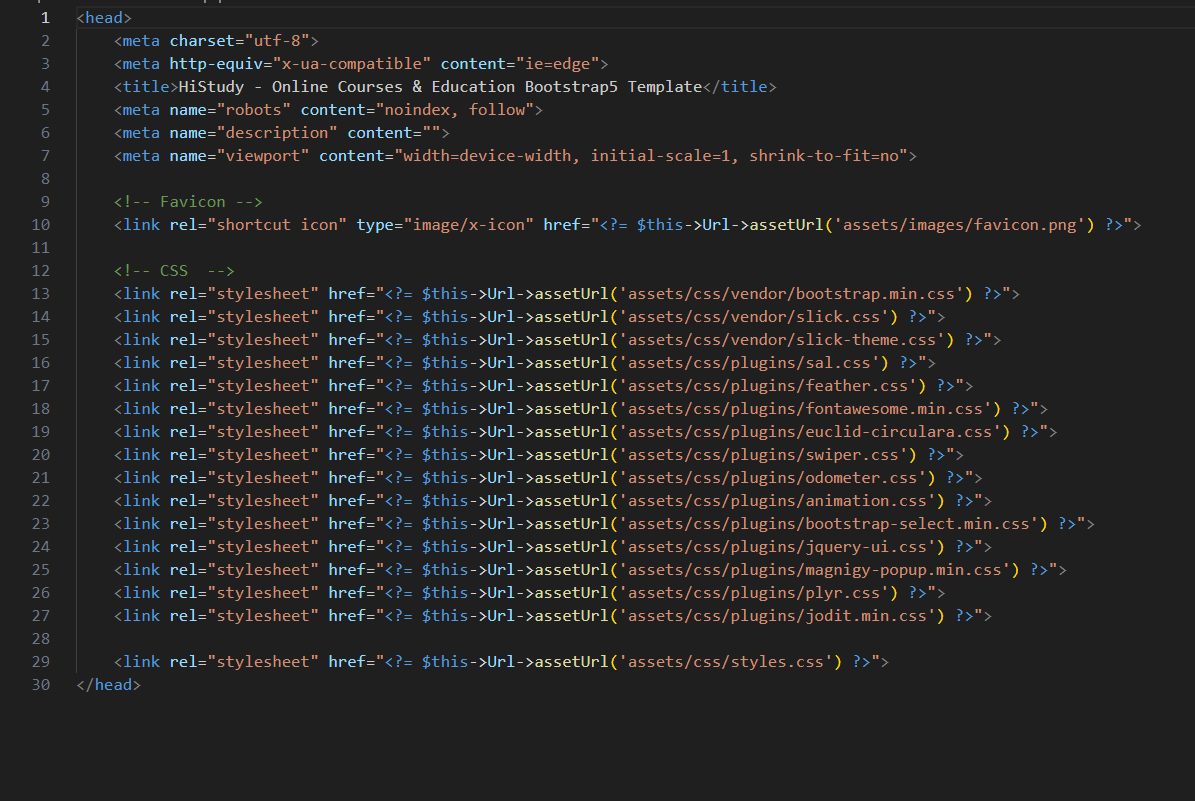Click the closing head tag on line 30
1195x801 pixels.
click(x=109, y=684)
